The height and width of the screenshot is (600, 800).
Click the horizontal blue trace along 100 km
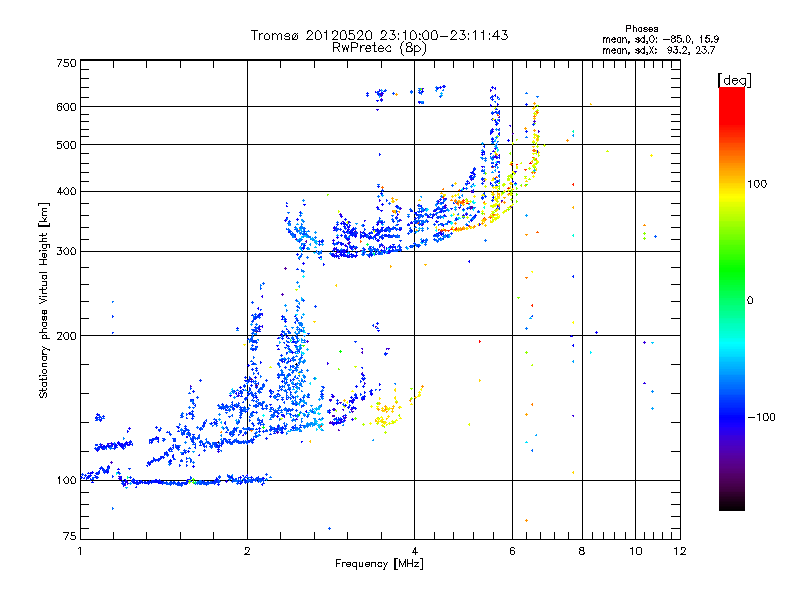[x=194, y=481]
